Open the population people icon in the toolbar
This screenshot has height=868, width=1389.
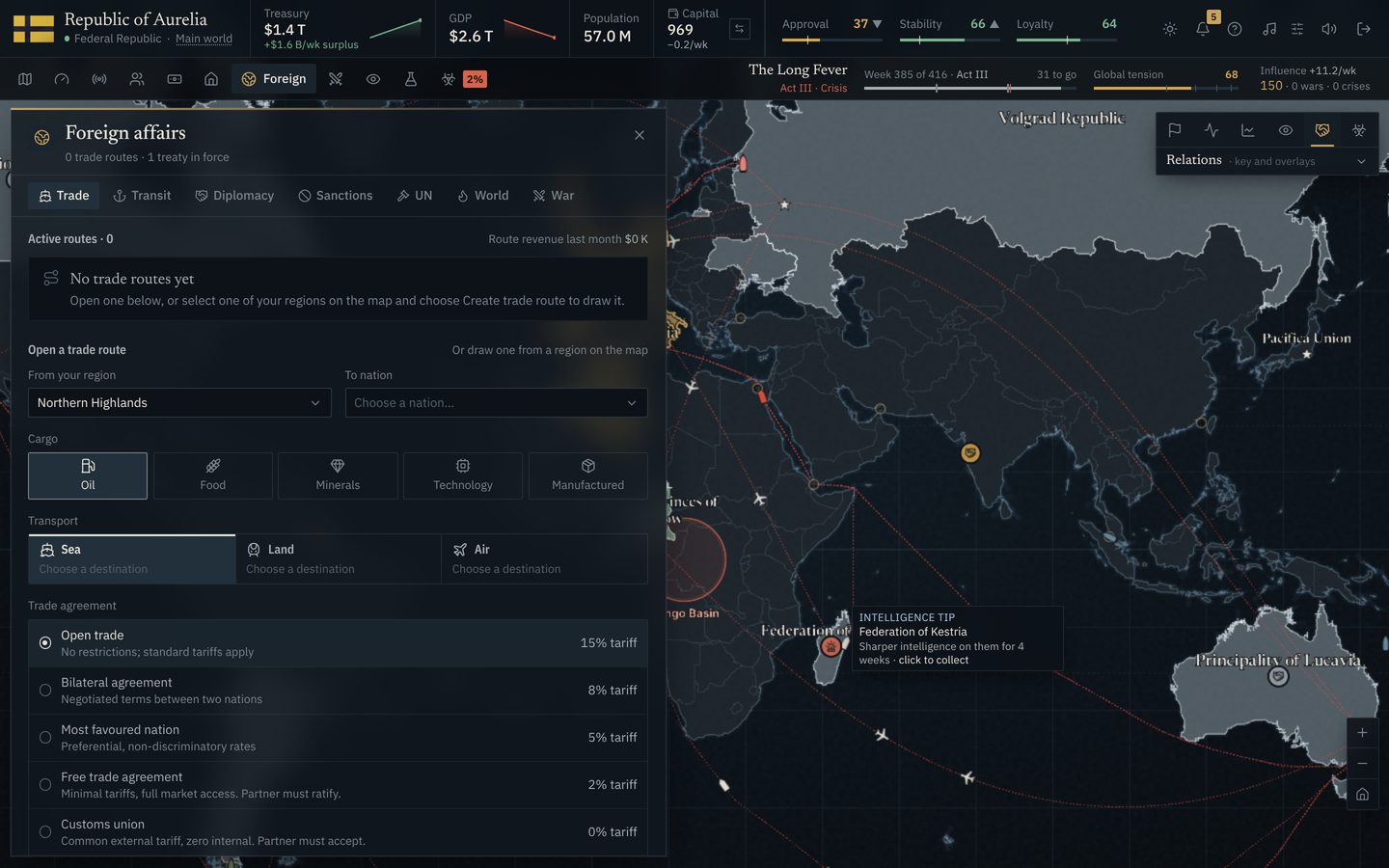137,79
